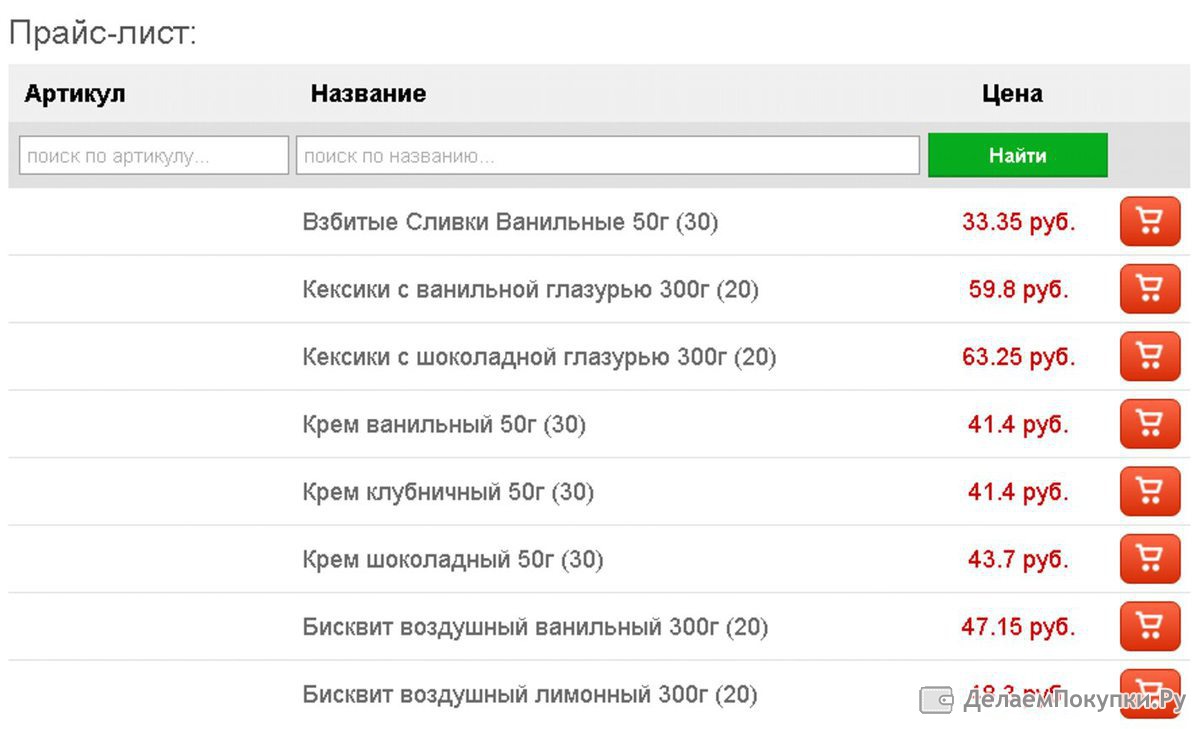Focus the поиск по артикулу field
This screenshot has height=729, width=1200.
[x=154, y=155]
